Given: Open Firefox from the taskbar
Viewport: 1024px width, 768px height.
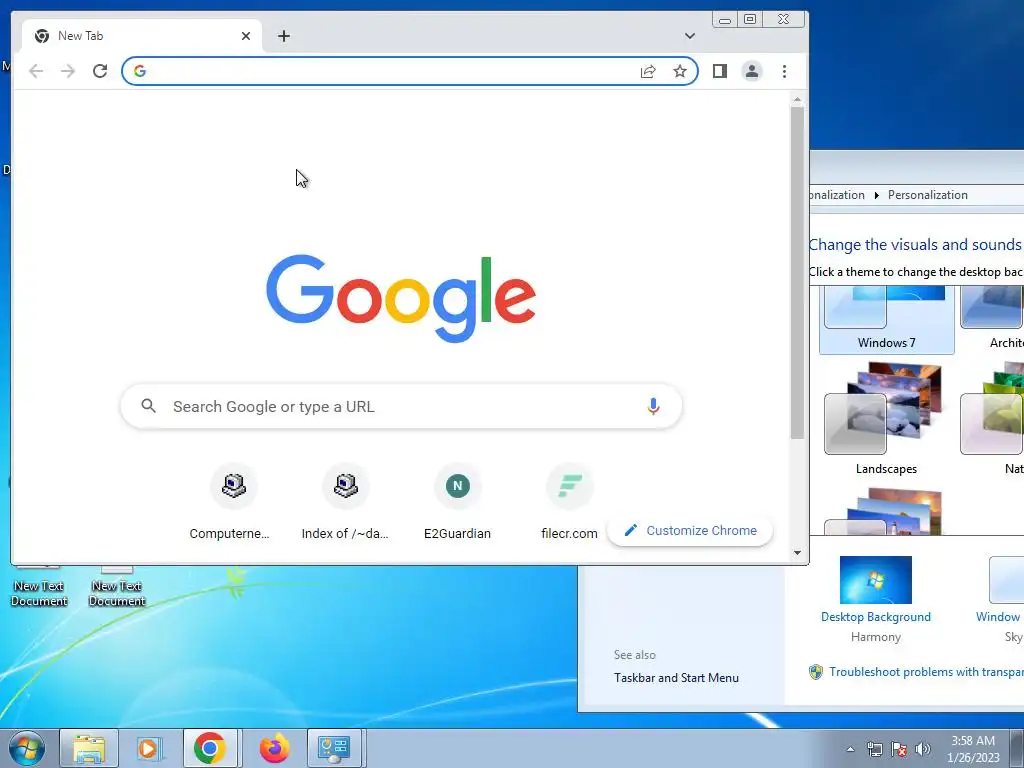Looking at the screenshot, I should 274,748.
